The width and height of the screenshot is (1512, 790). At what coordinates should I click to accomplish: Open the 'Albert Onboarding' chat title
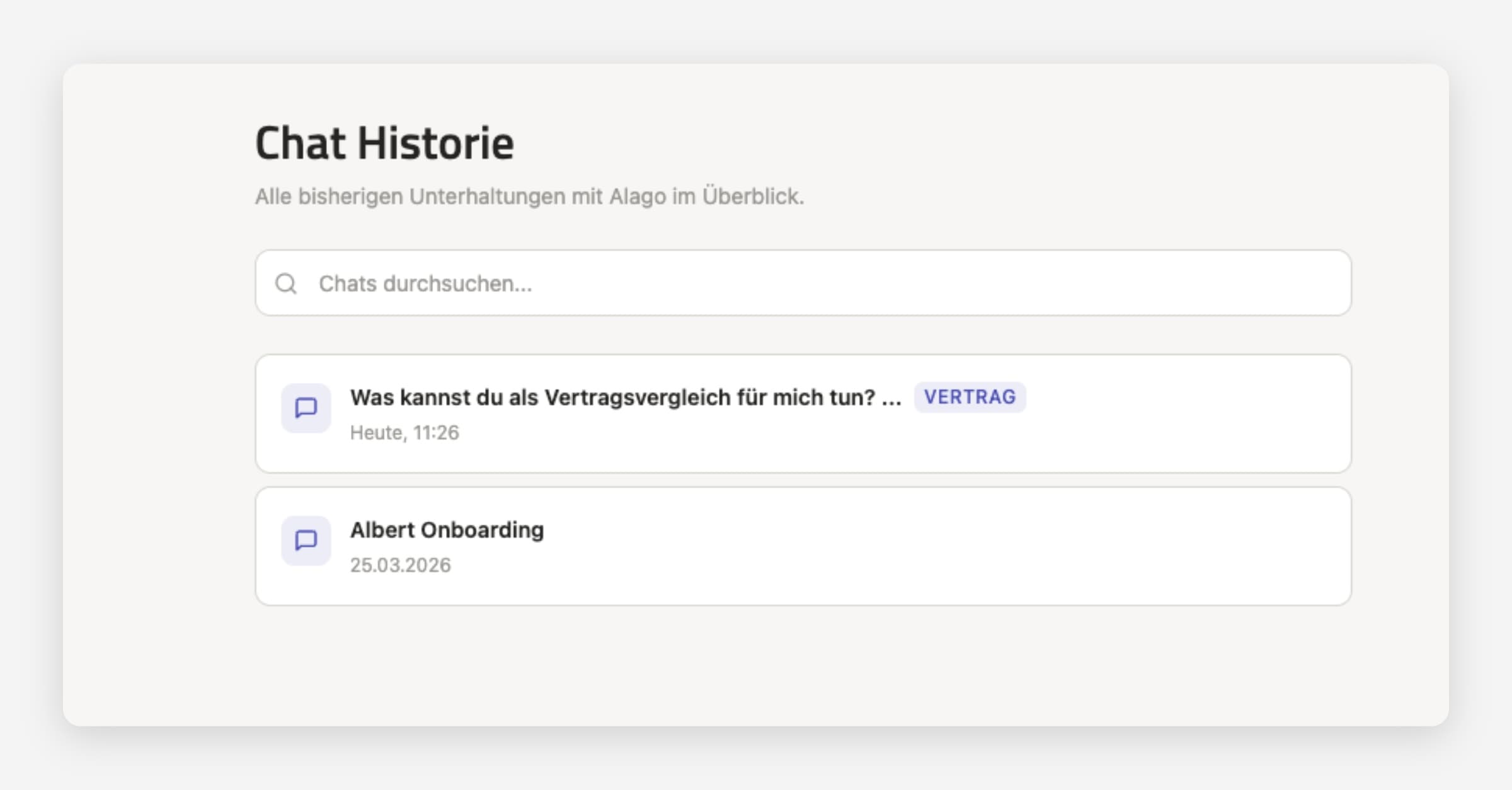(447, 530)
